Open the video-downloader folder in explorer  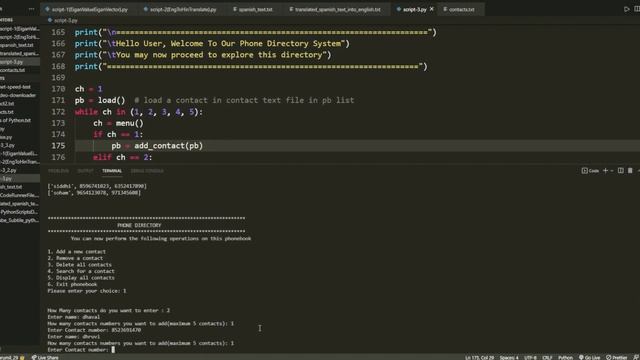click(x=20, y=95)
